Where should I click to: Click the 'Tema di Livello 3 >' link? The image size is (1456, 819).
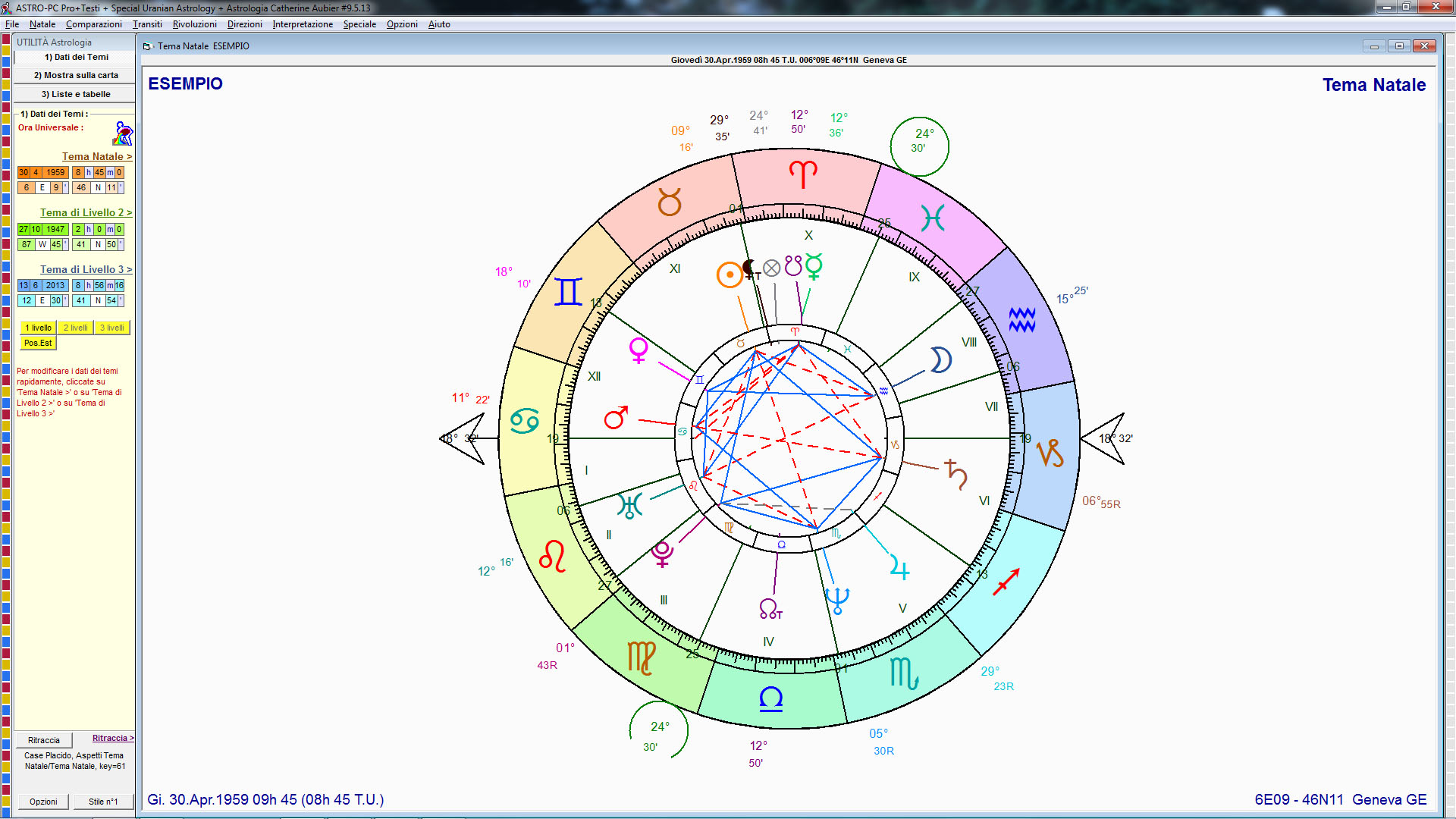(x=86, y=269)
